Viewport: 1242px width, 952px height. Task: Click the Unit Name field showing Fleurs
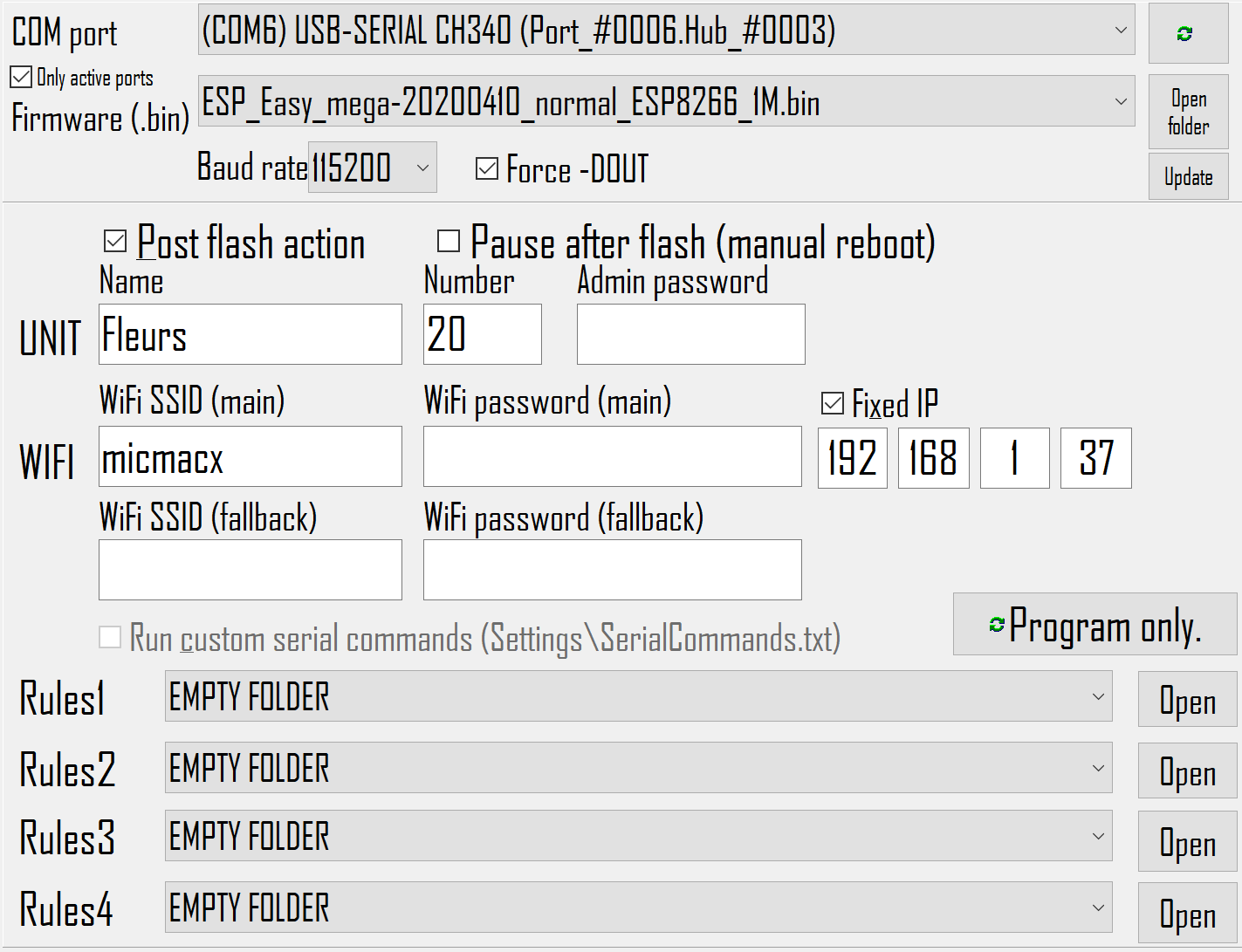tap(250, 334)
